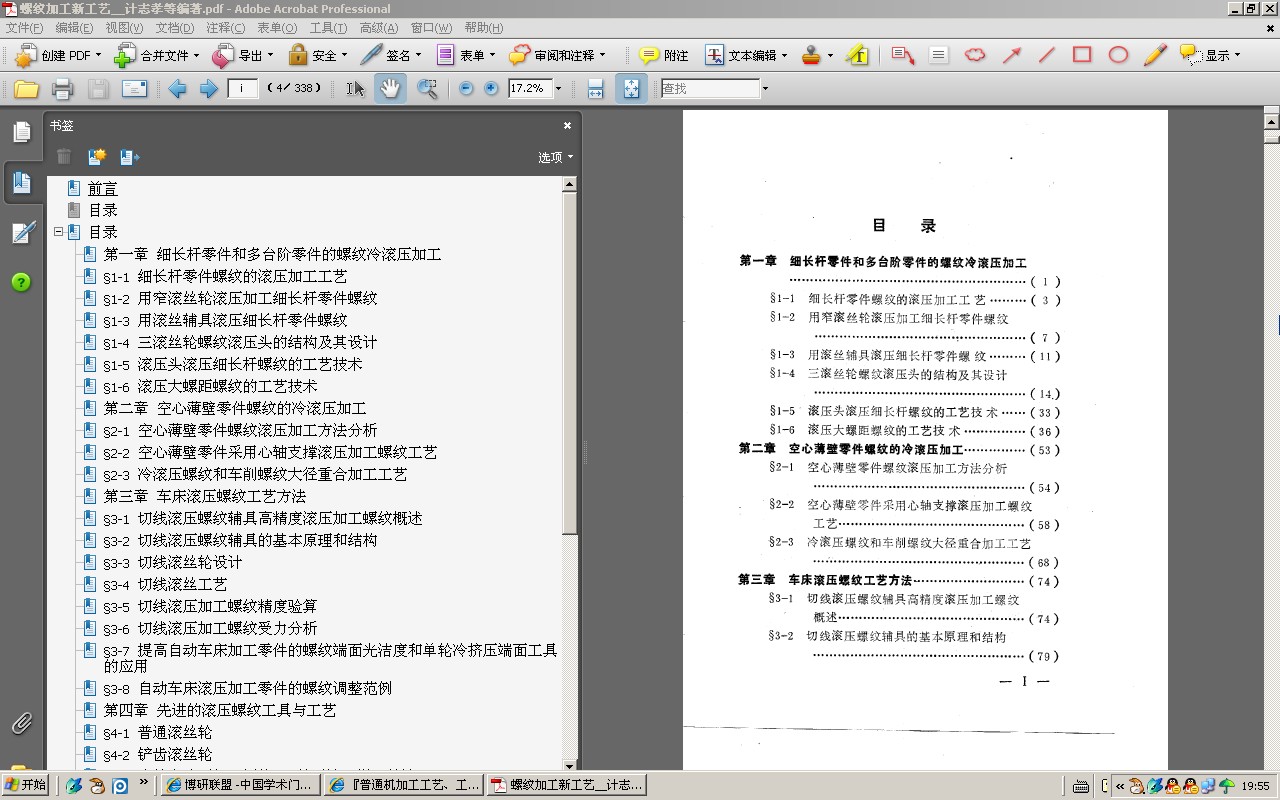Click the bookmarks panel scroll down arrow
The image size is (1280, 800).
click(x=570, y=764)
